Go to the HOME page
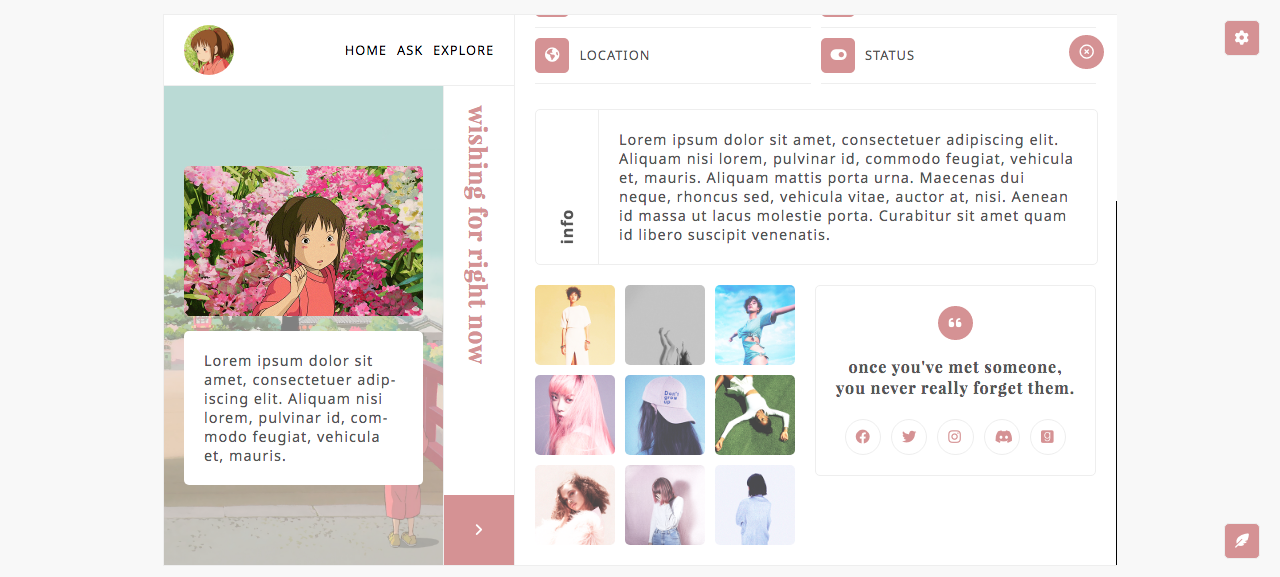Image resolution: width=1280 pixels, height=577 pixels. point(366,50)
